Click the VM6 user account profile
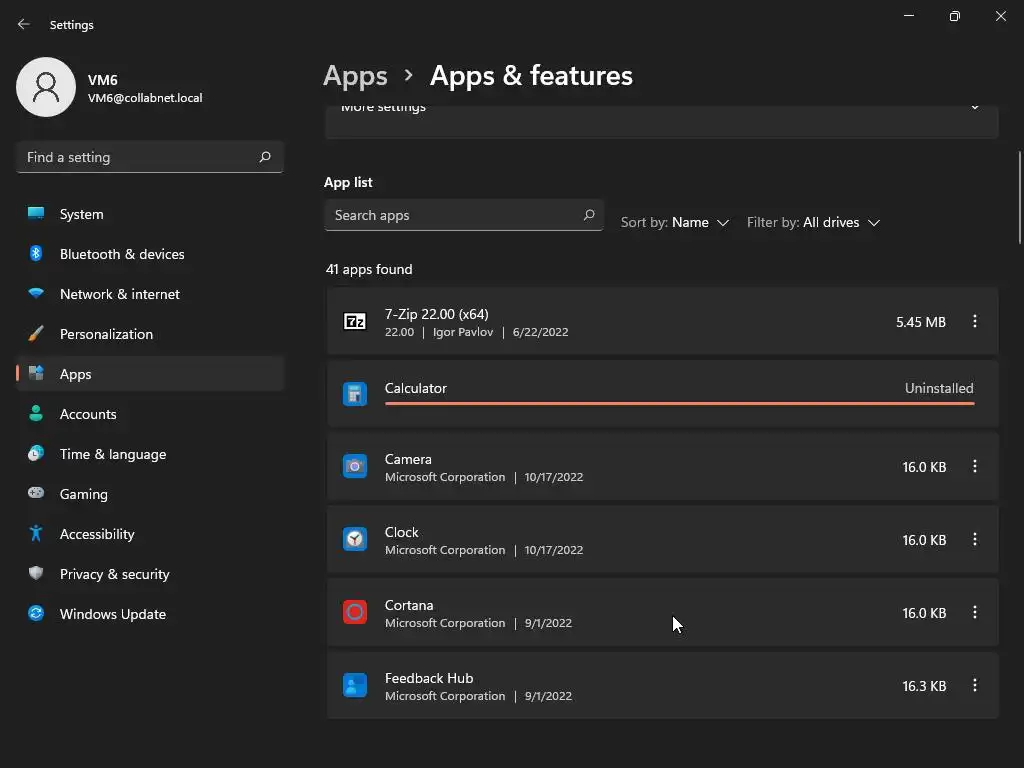This screenshot has height=768, width=1024. click(x=110, y=88)
